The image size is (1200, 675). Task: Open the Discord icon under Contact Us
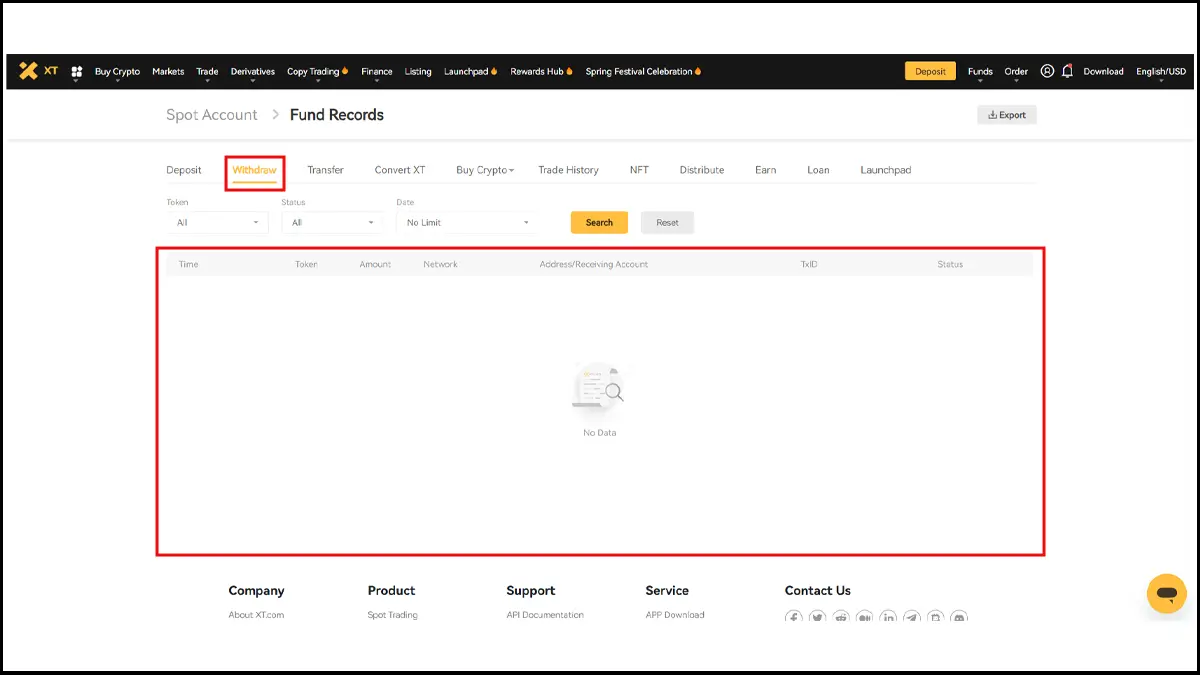click(958, 618)
